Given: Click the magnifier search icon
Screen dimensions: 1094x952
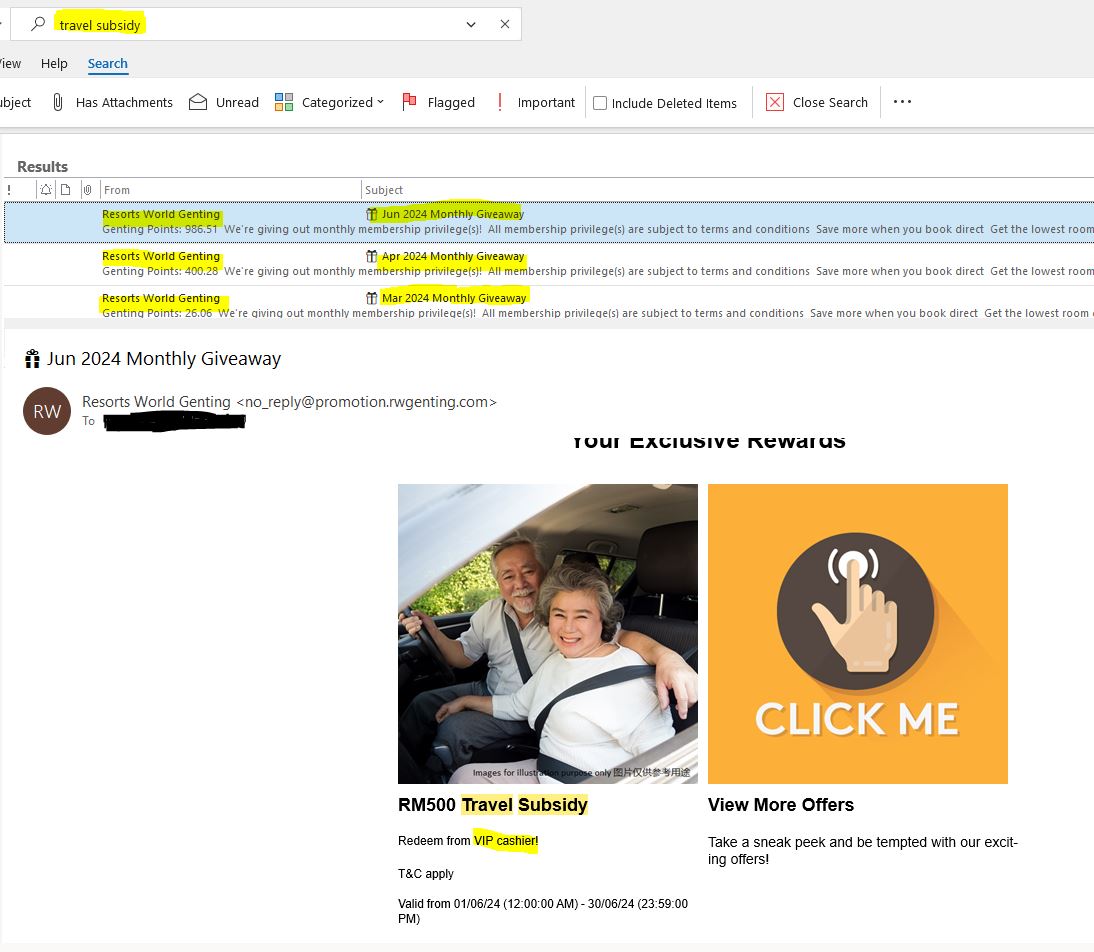Looking at the screenshot, I should [38, 24].
